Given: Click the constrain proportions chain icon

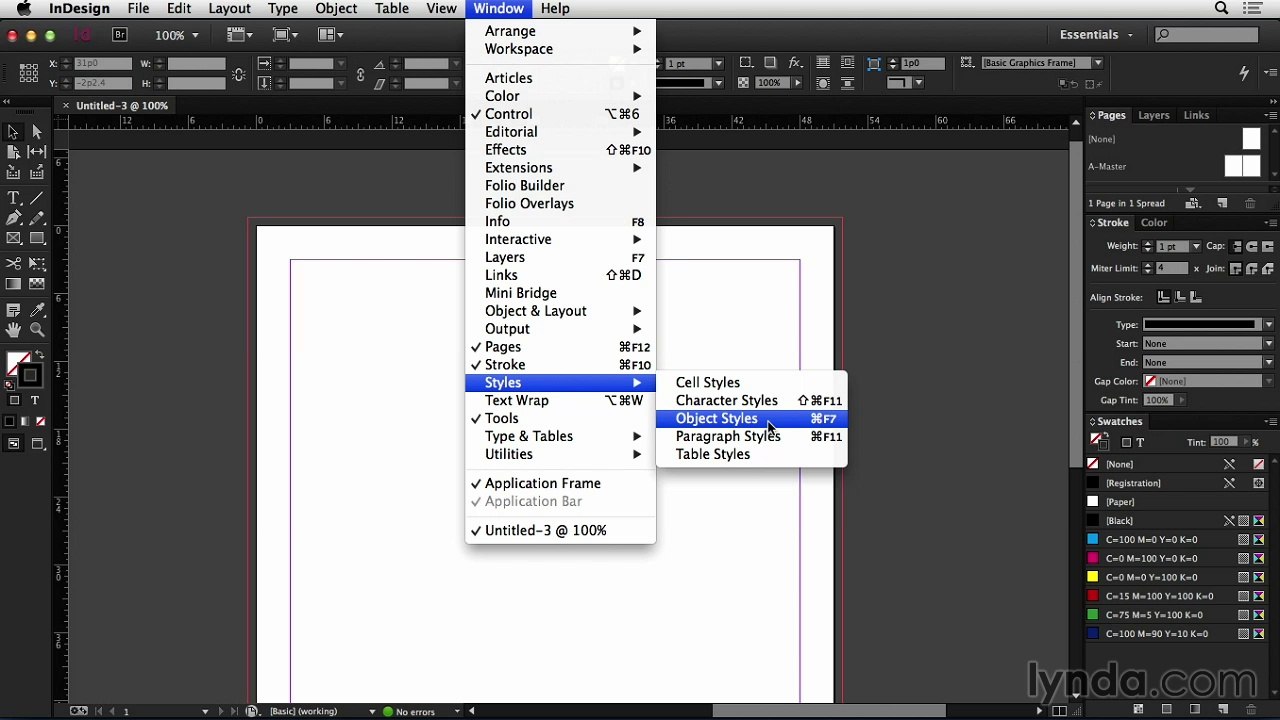Looking at the screenshot, I should (x=239, y=74).
